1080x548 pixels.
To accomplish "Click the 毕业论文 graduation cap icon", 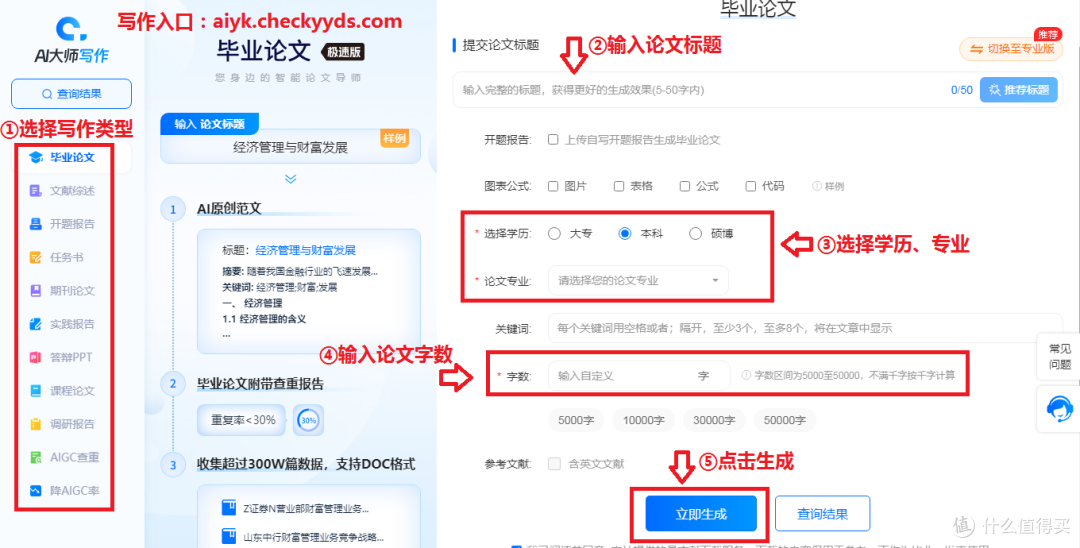I will [36, 158].
